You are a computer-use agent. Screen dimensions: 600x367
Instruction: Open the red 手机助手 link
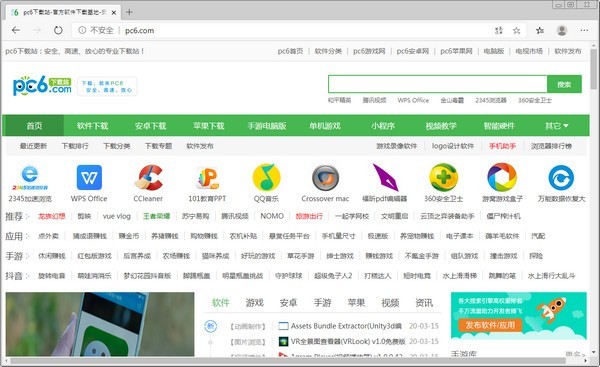[x=502, y=146]
